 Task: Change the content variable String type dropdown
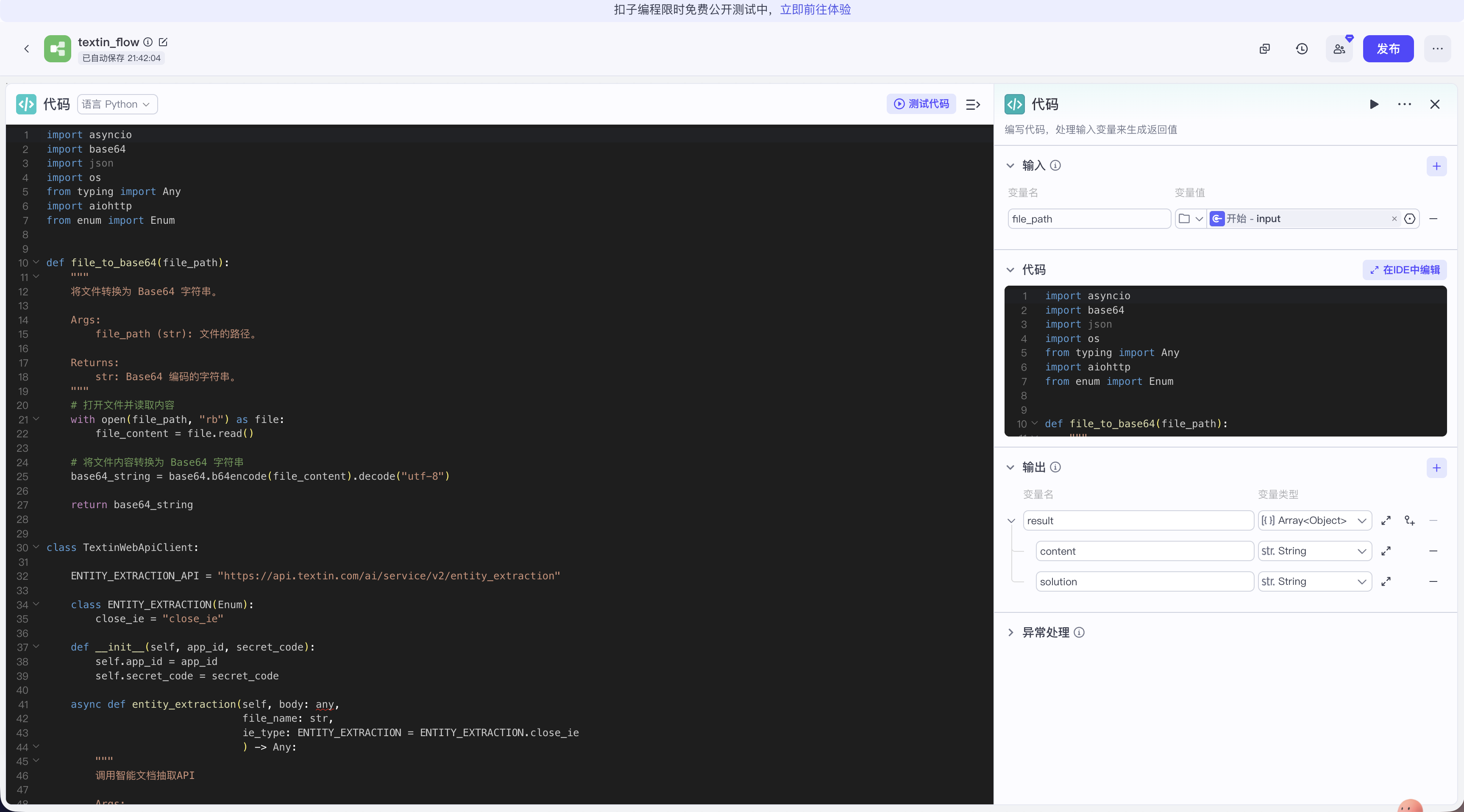pyautogui.click(x=1314, y=551)
